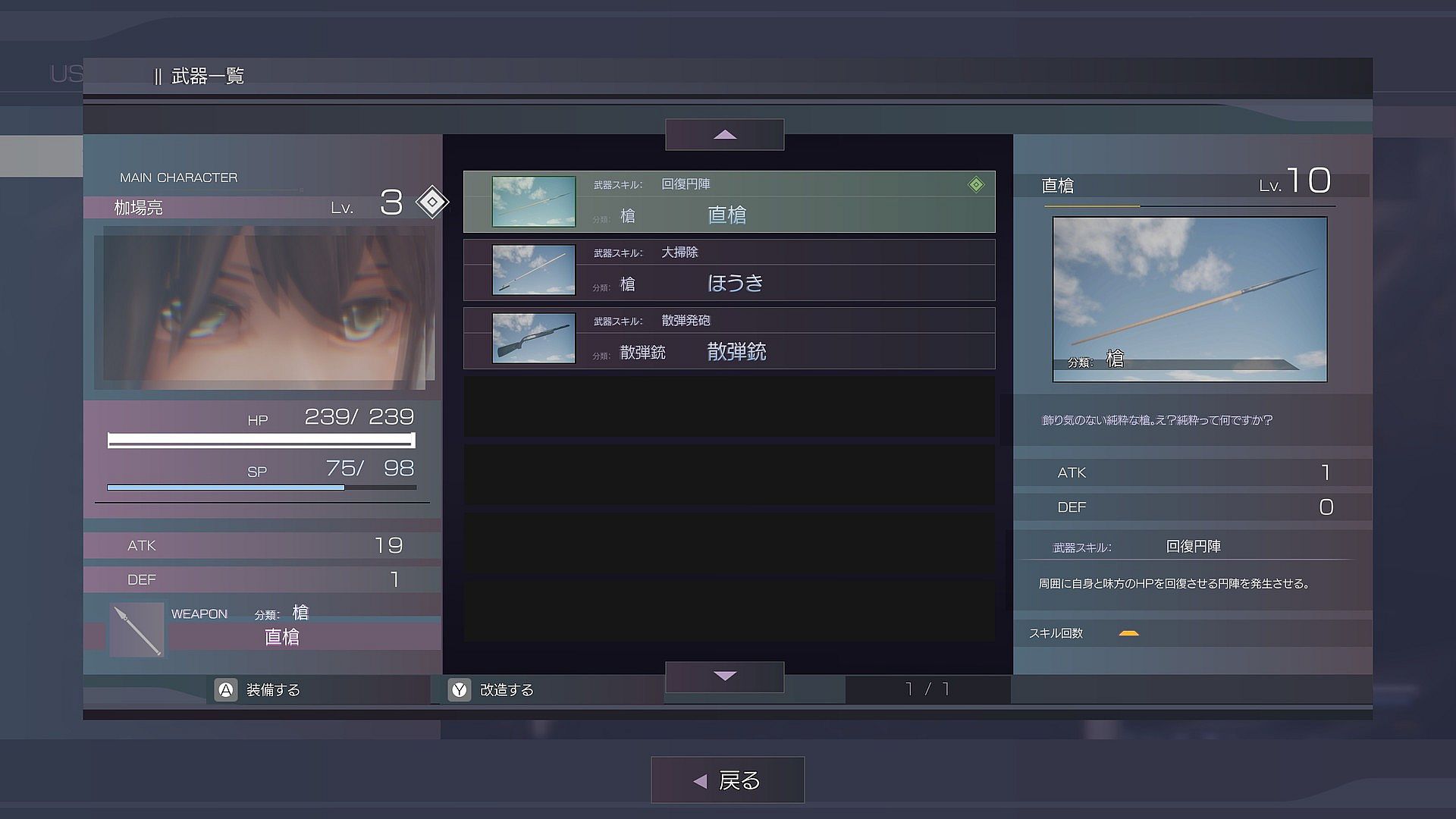Click the white HP gauge bar

click(261, 441)
